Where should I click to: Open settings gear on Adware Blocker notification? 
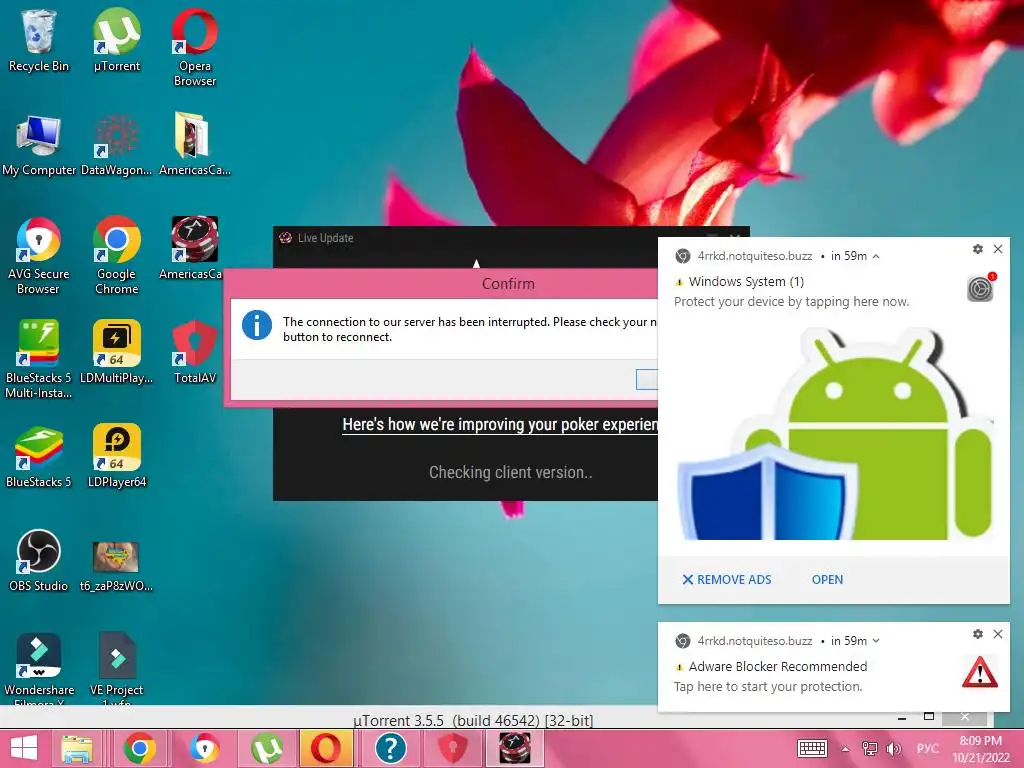pyautogui.click(x=978, y=634)
